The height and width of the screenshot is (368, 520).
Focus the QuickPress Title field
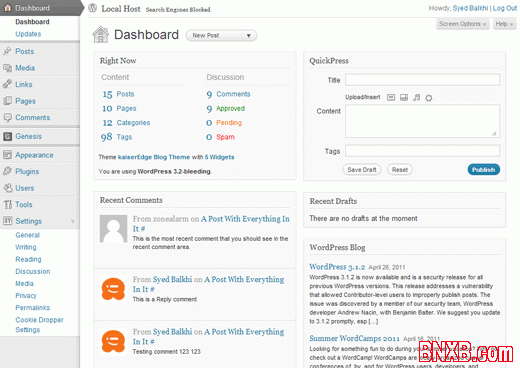click(423, 80)
